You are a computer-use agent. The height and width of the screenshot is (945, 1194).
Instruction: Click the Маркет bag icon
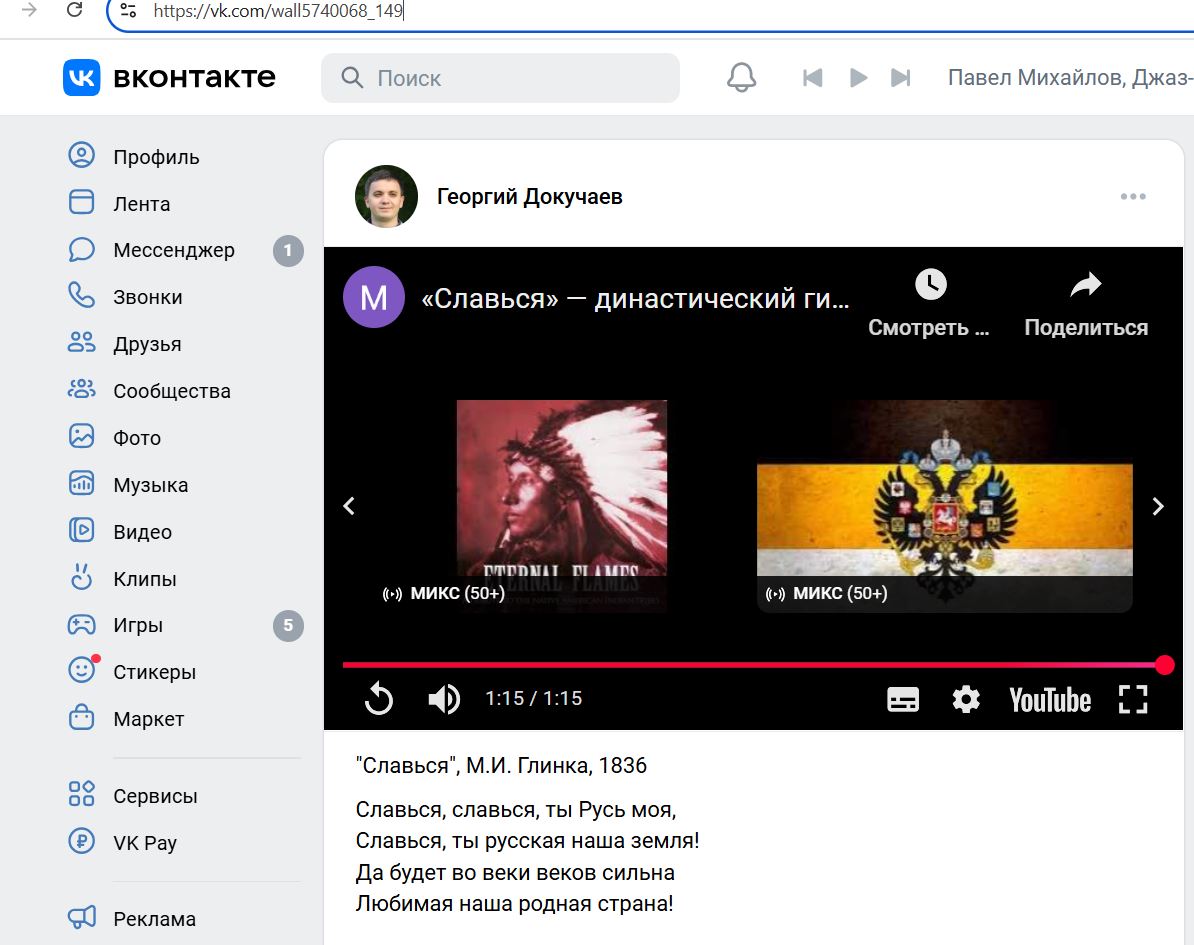click(81, 717)
